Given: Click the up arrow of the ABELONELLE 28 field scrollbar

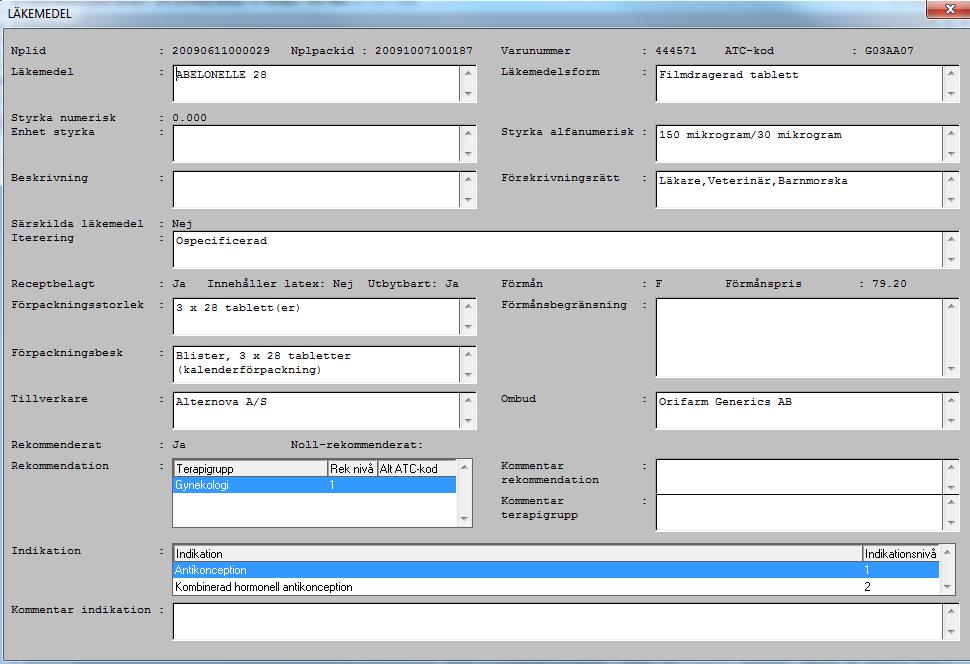Looking at the screenshot, I should pyautogui.click(x=468, y=73).
